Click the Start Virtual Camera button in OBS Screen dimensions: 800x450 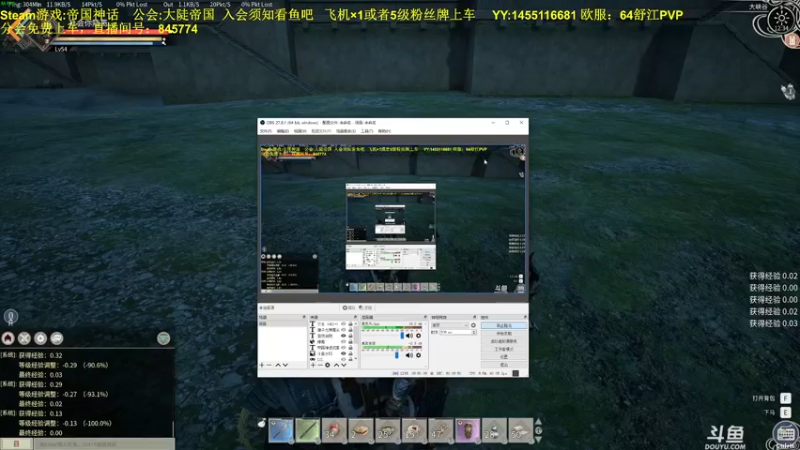[x=504, y=341]
